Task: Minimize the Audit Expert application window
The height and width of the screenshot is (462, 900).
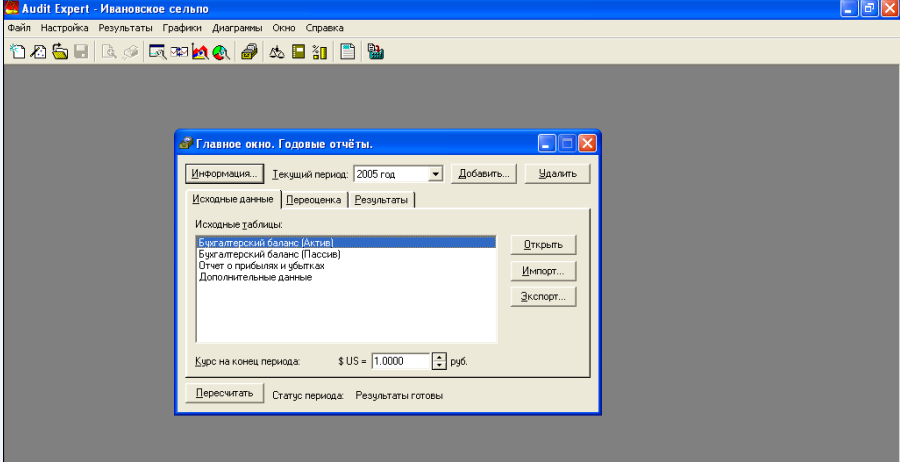Action: (849, 9)
